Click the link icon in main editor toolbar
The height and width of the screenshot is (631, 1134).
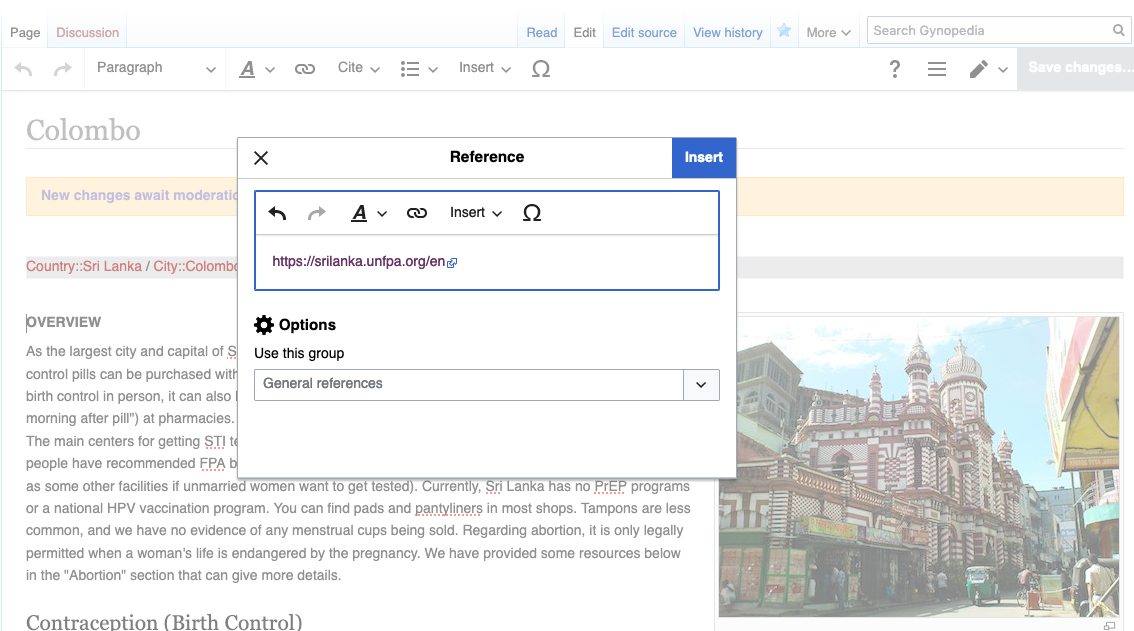click(305, 68)
